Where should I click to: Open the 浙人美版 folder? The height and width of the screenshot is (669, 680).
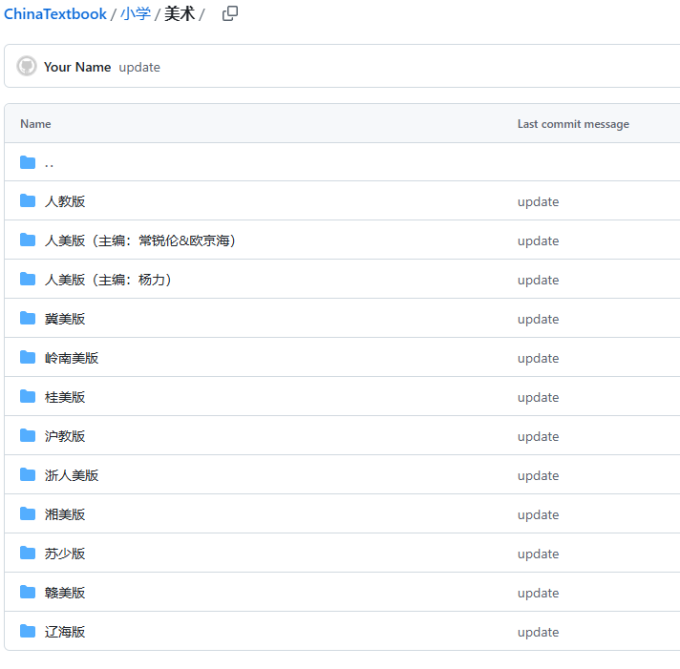[72, 475]
